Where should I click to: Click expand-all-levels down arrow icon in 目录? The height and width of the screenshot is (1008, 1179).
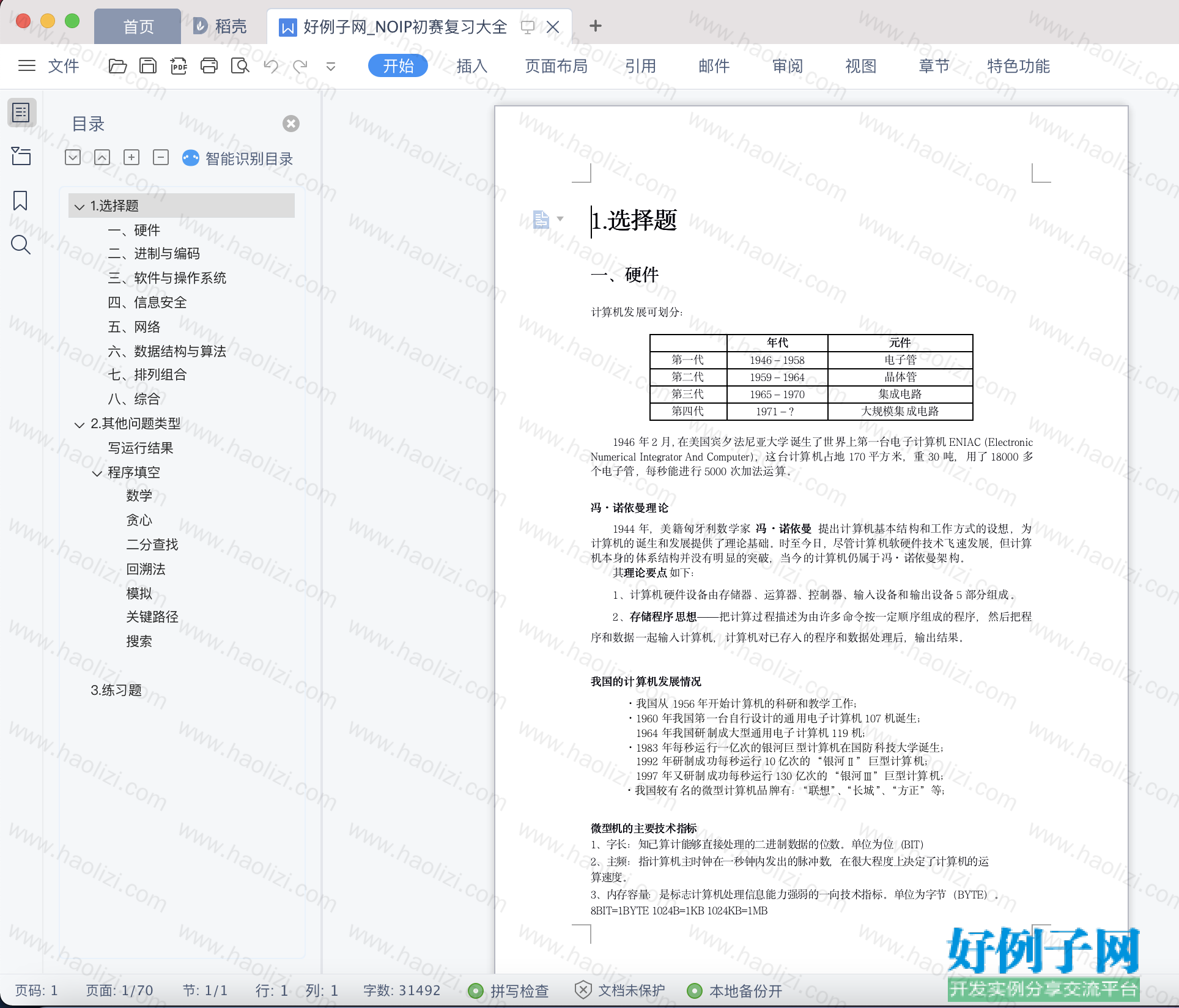tap(73, 157)
